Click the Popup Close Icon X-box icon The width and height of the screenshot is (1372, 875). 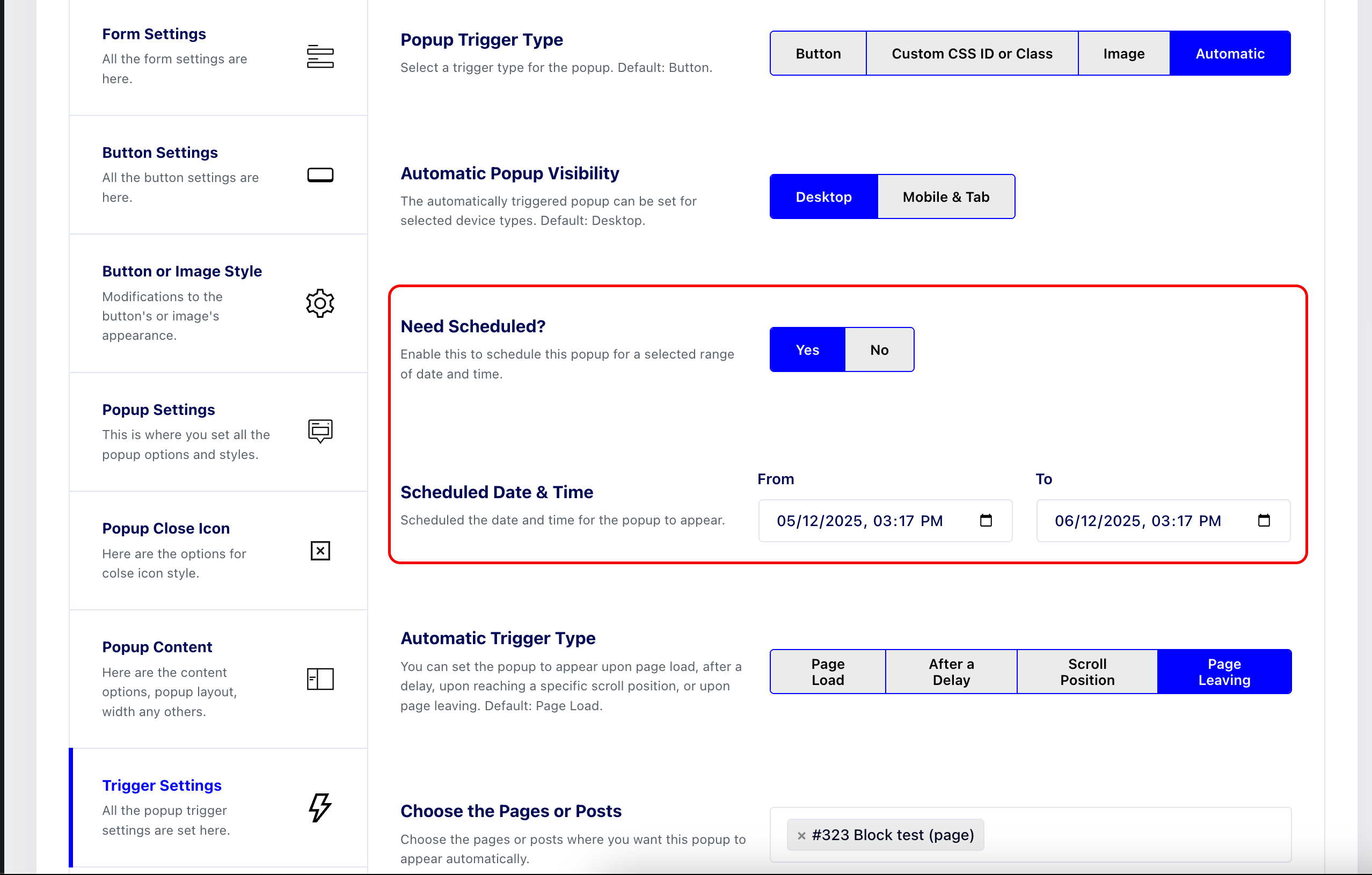[x=320, y=551]
